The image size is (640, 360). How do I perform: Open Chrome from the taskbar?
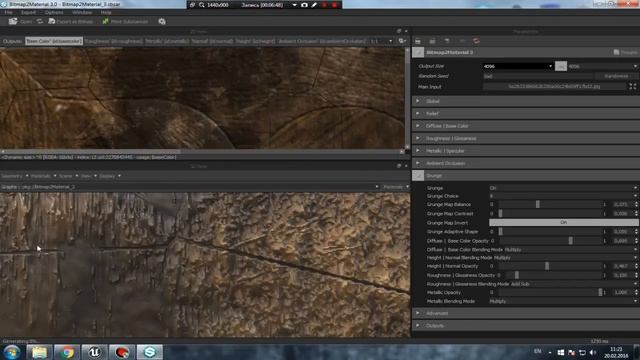coord(67,352)
